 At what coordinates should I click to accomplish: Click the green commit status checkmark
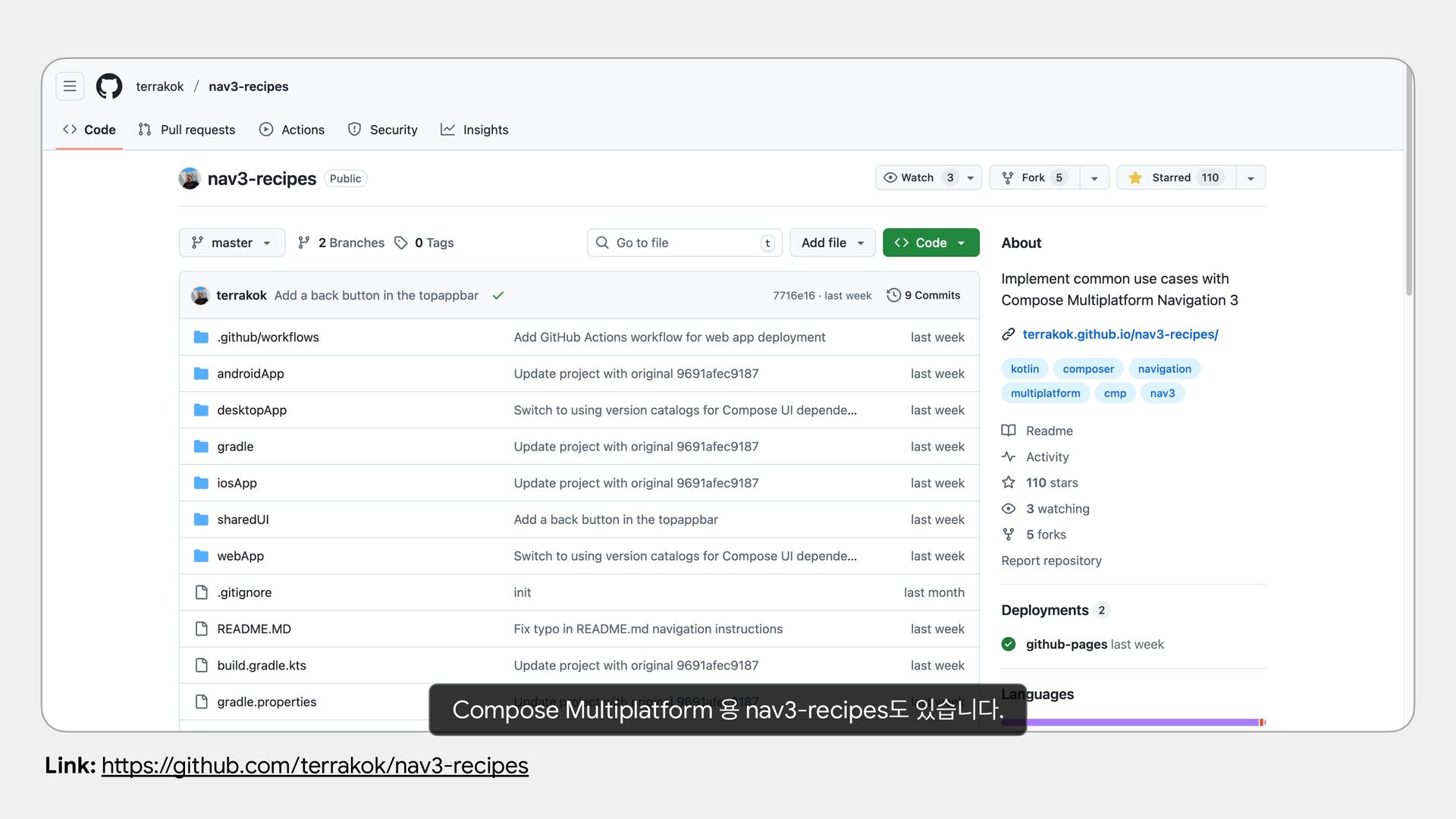498,296
